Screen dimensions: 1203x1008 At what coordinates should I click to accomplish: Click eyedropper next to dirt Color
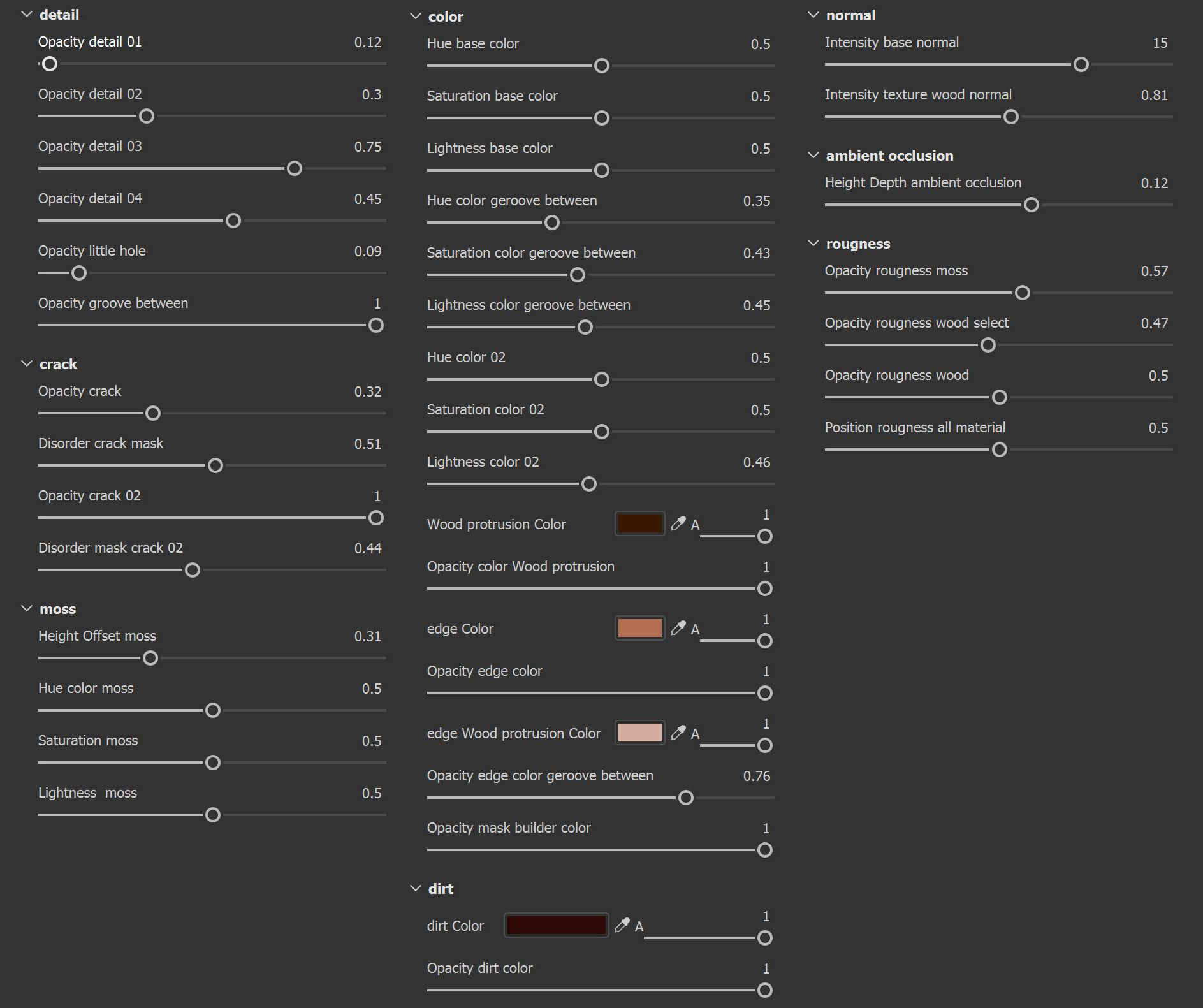(x=622, y=926)
